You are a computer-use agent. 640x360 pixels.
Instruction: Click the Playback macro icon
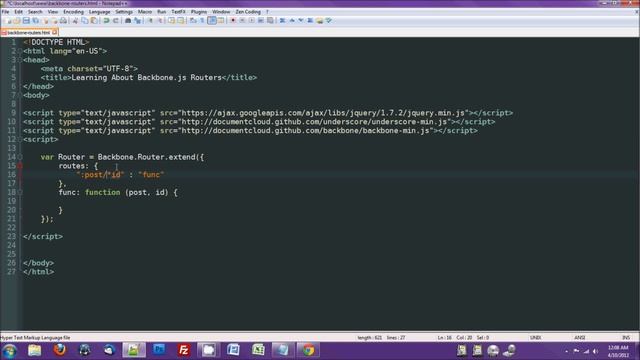[252, 20]
